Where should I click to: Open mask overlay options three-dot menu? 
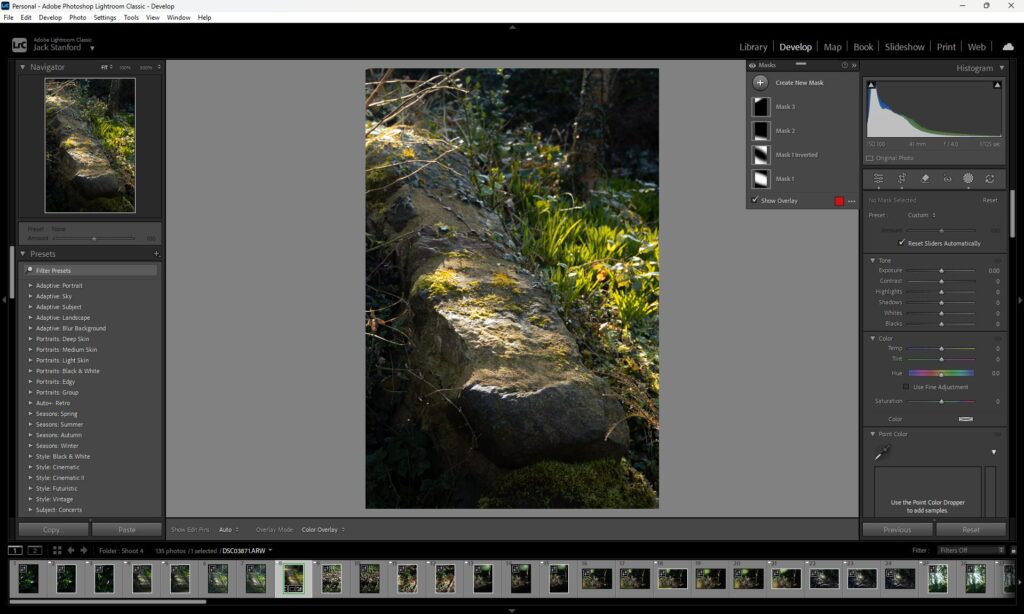click(x=851, y=201)
